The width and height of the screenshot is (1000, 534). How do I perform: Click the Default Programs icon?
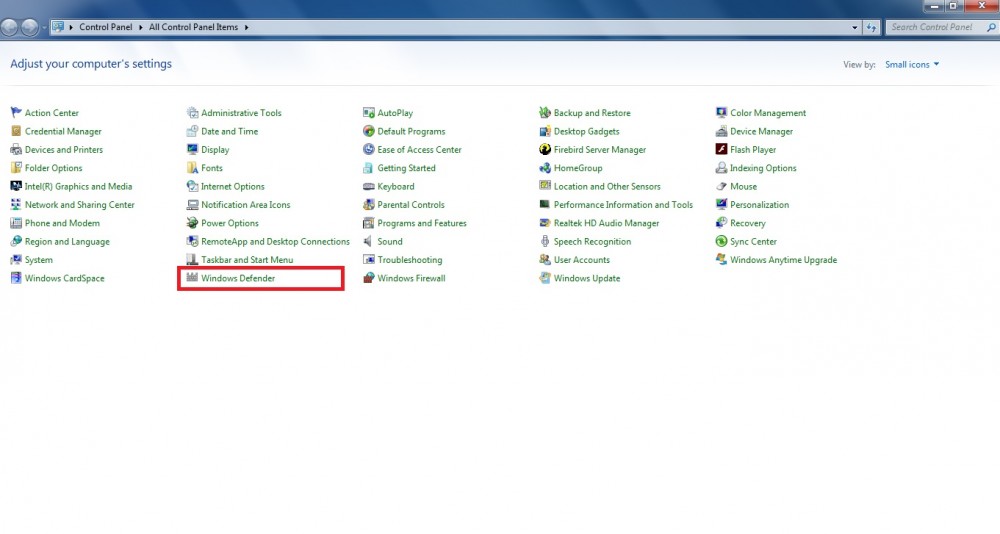(369, 131)
